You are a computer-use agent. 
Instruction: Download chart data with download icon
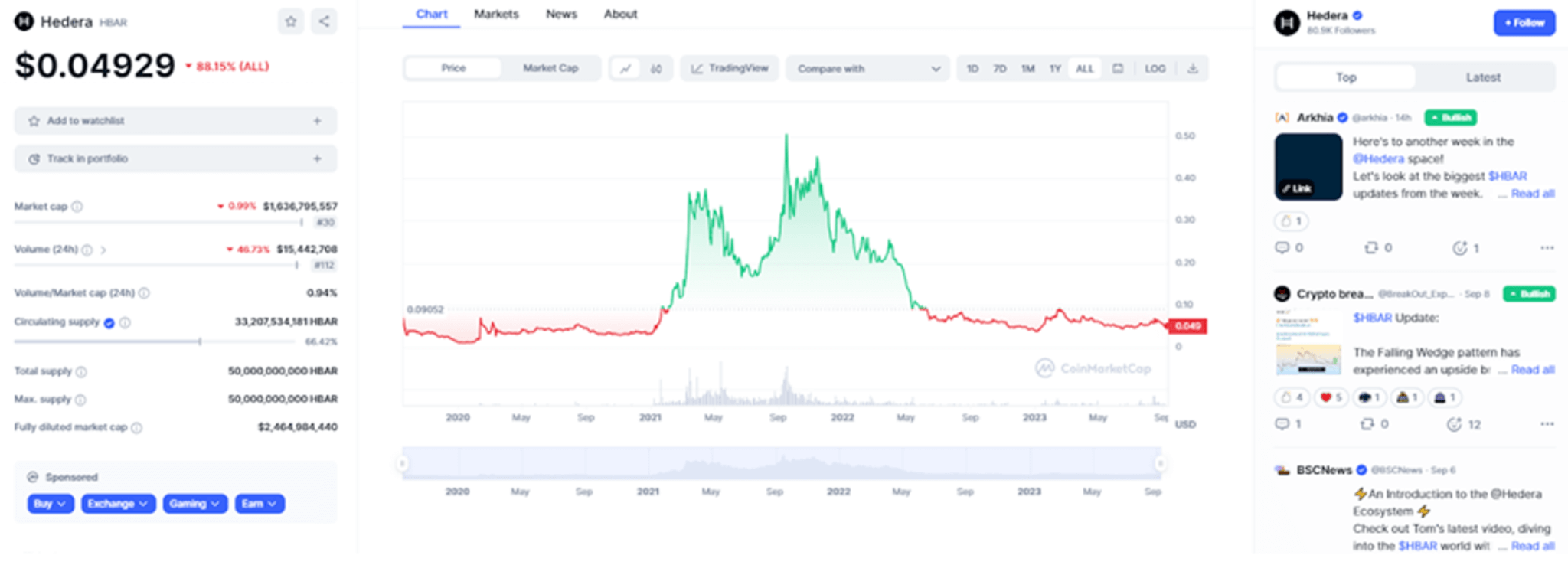(1192, 69)
